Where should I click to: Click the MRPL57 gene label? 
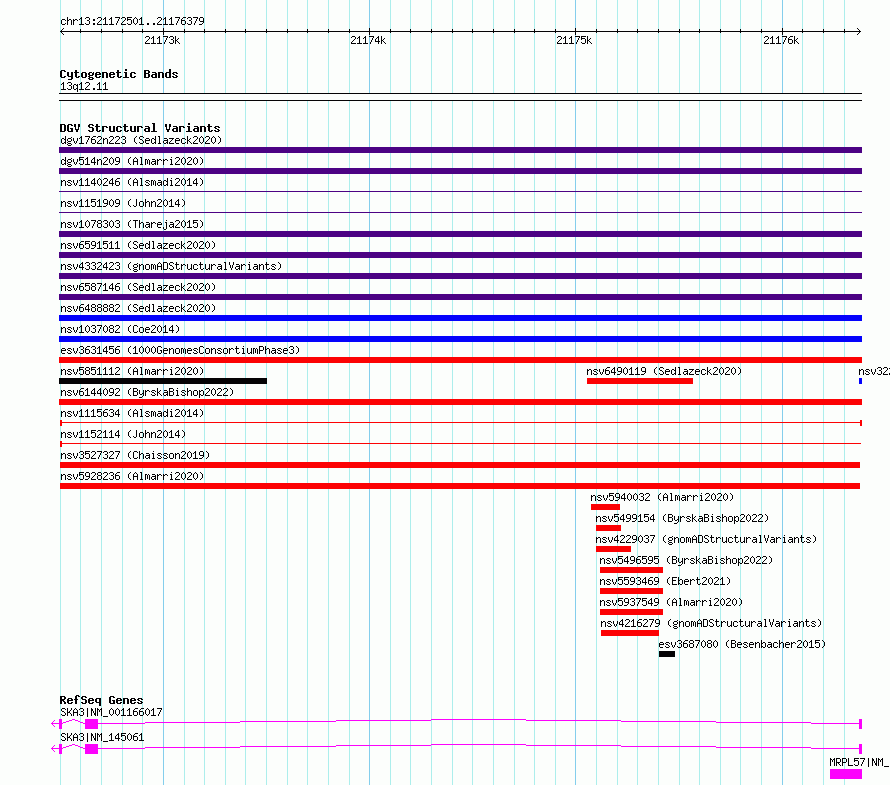tap(859, 762)
